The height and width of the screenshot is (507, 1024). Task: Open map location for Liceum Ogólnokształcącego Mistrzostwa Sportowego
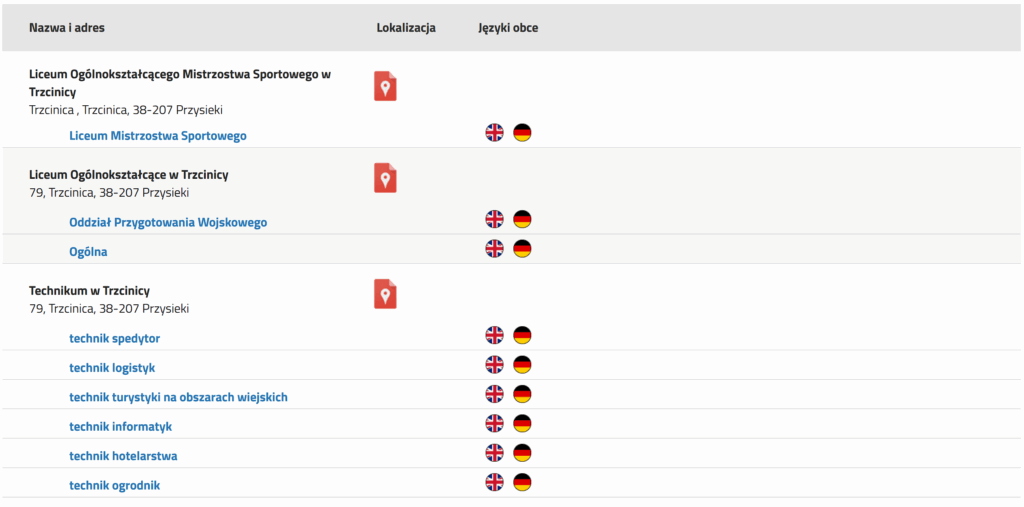(x=385, y=86)
